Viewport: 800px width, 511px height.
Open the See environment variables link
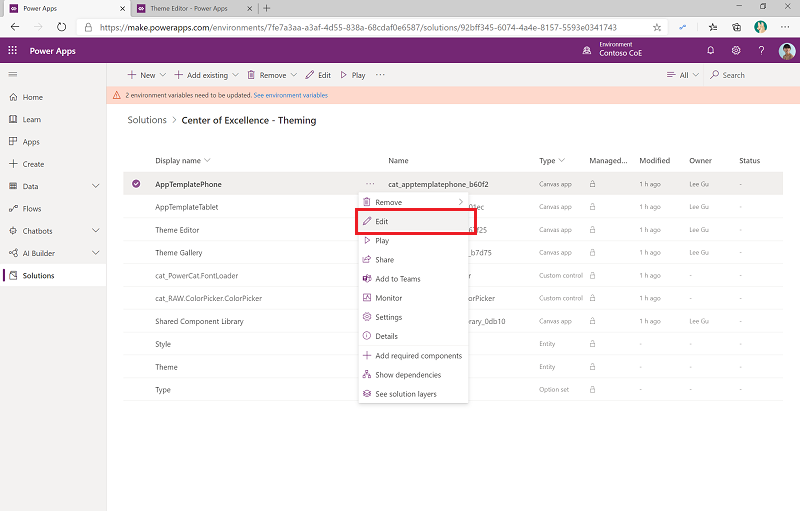[290, 95]
